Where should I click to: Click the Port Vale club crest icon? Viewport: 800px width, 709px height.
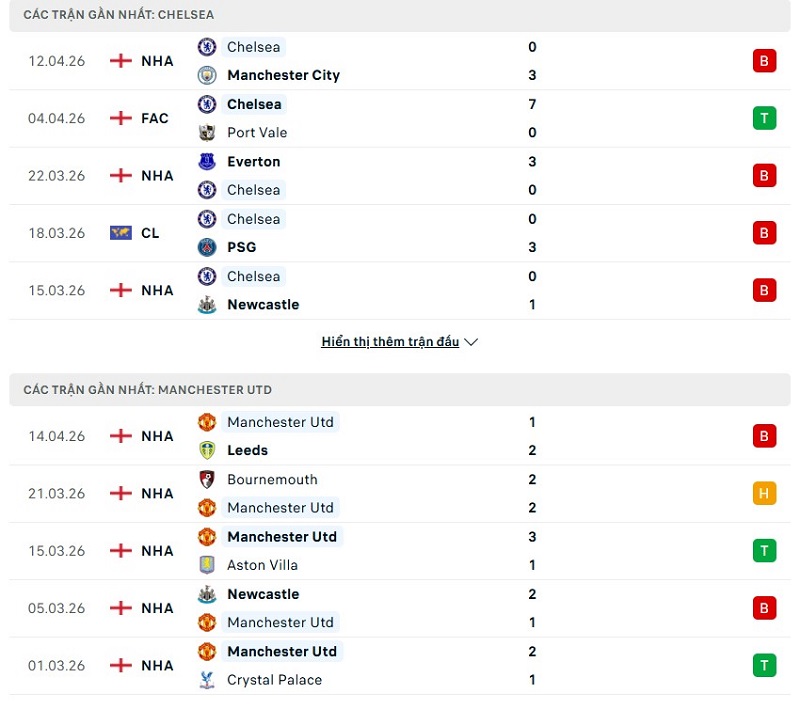click(207, 132)
